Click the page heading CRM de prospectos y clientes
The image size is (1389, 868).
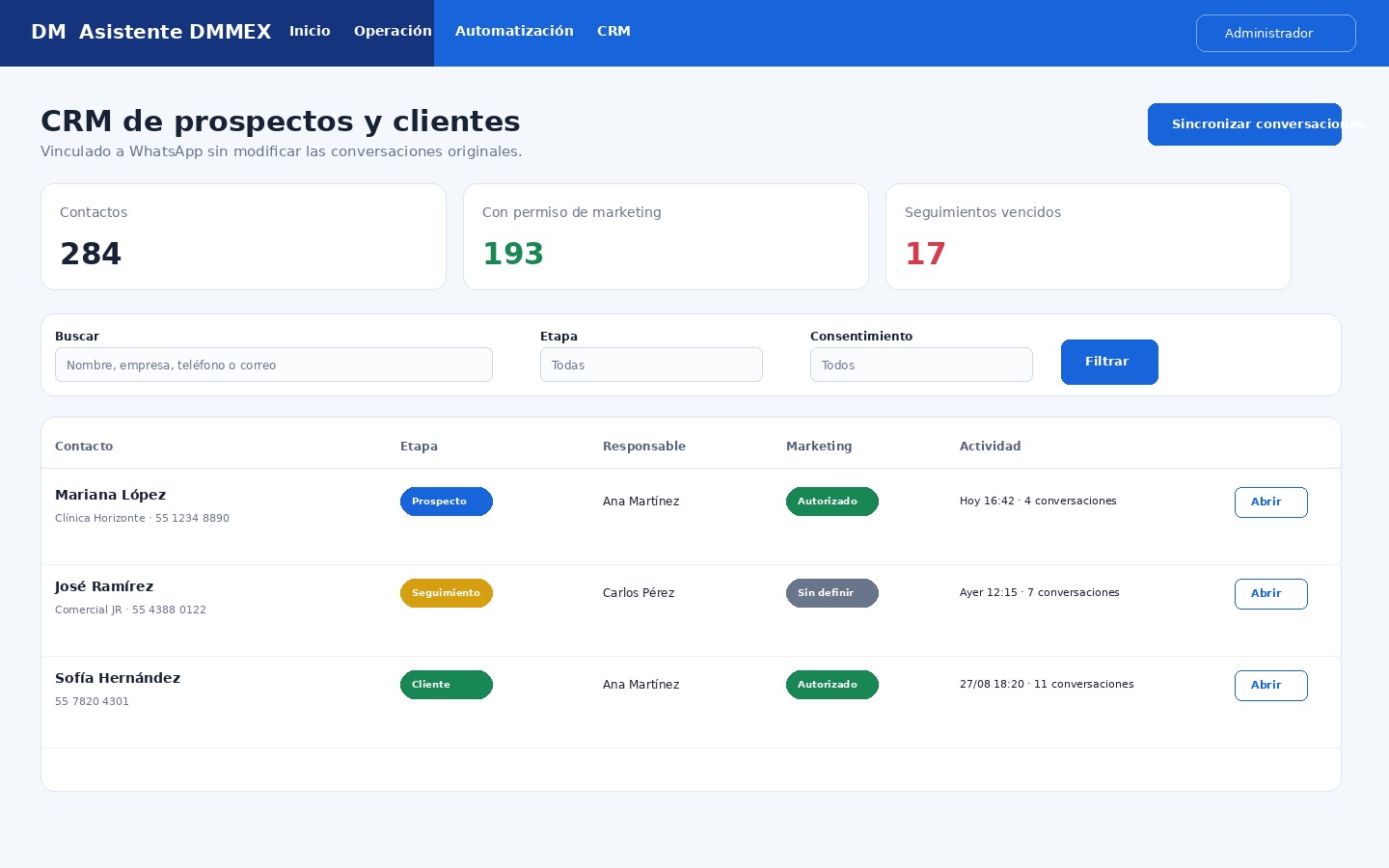[x=280, y=122]
